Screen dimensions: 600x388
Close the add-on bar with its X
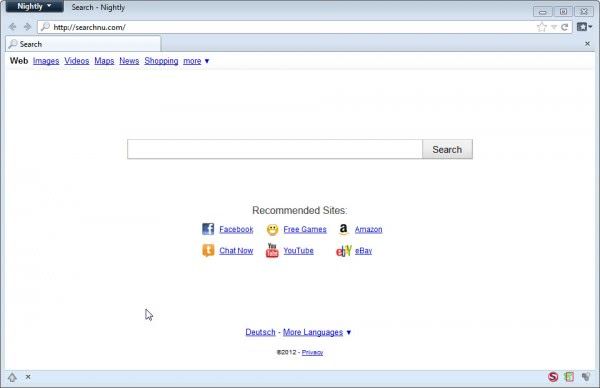[x=28, y=377]
